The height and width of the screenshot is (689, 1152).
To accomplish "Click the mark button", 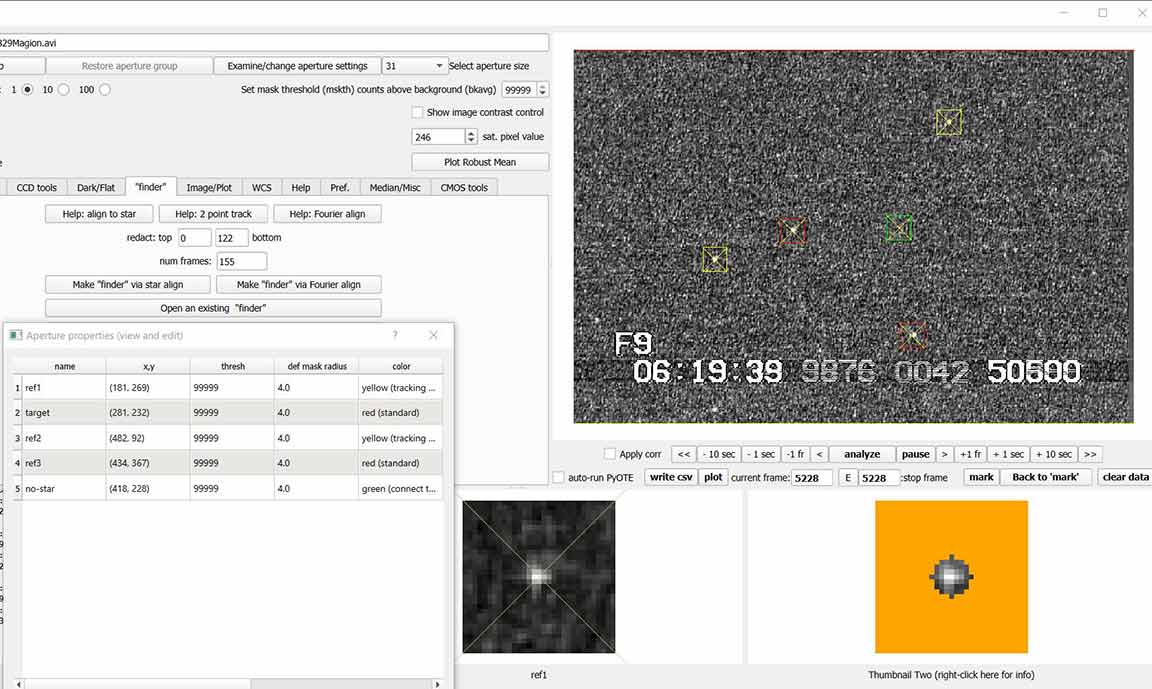I will 981,477.
